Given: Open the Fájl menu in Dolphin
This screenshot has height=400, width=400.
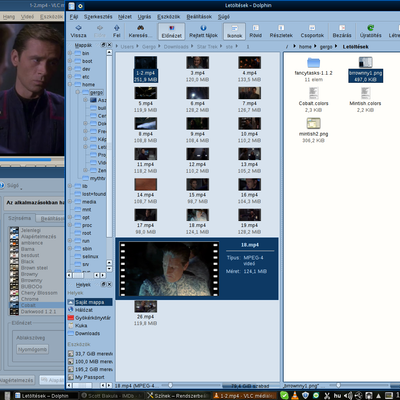Looking at the screenshot, I should pos(74,17).
